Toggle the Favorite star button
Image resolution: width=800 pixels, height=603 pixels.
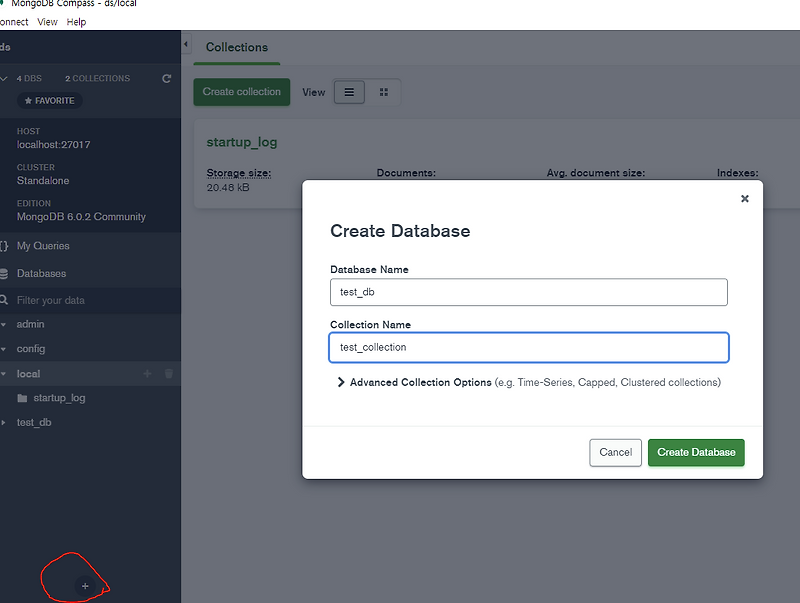pyautogui.click(x=49, y=100)
